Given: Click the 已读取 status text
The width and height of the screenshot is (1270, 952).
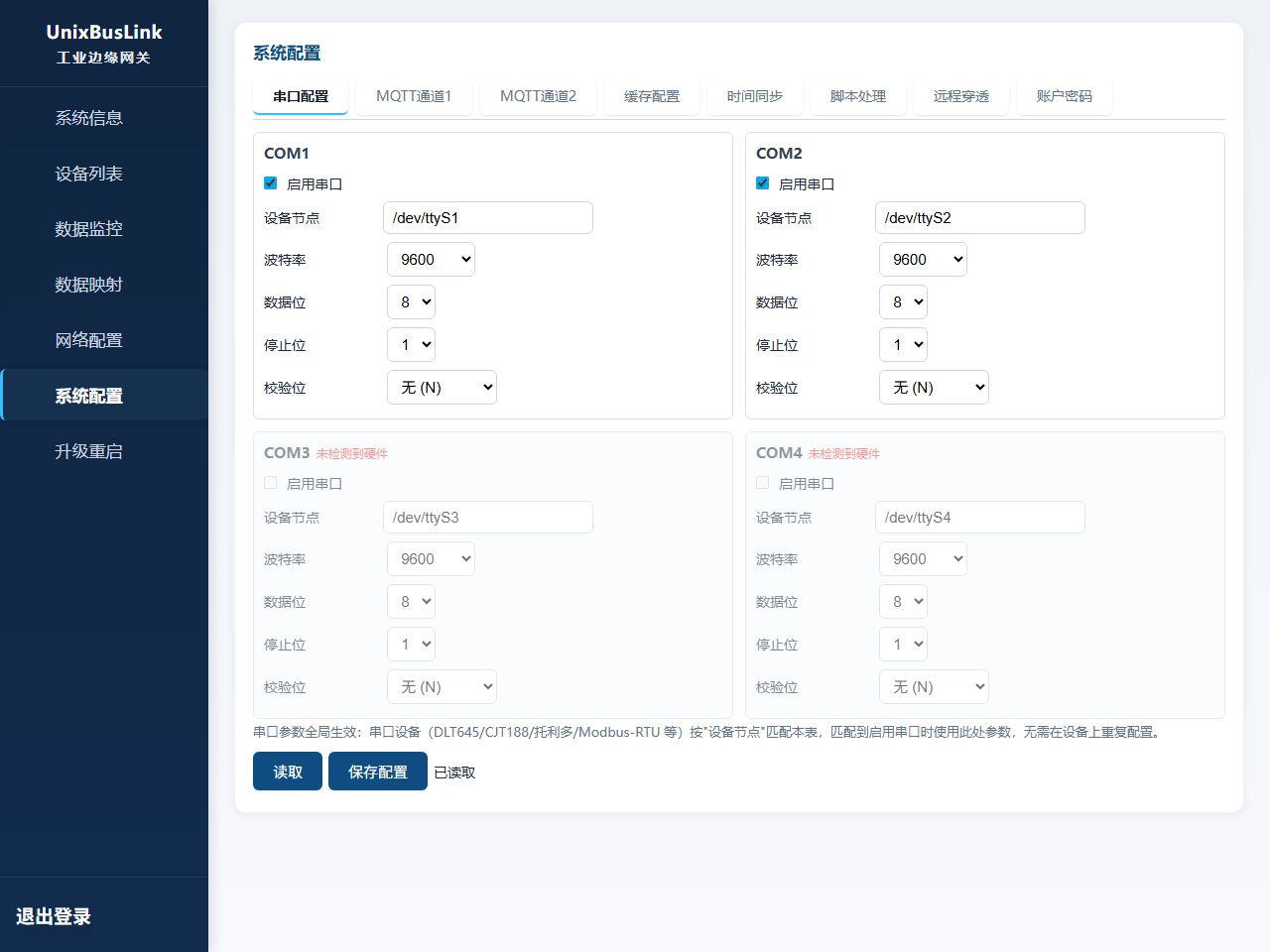Looking at the screenshot, I should [454, 773].
